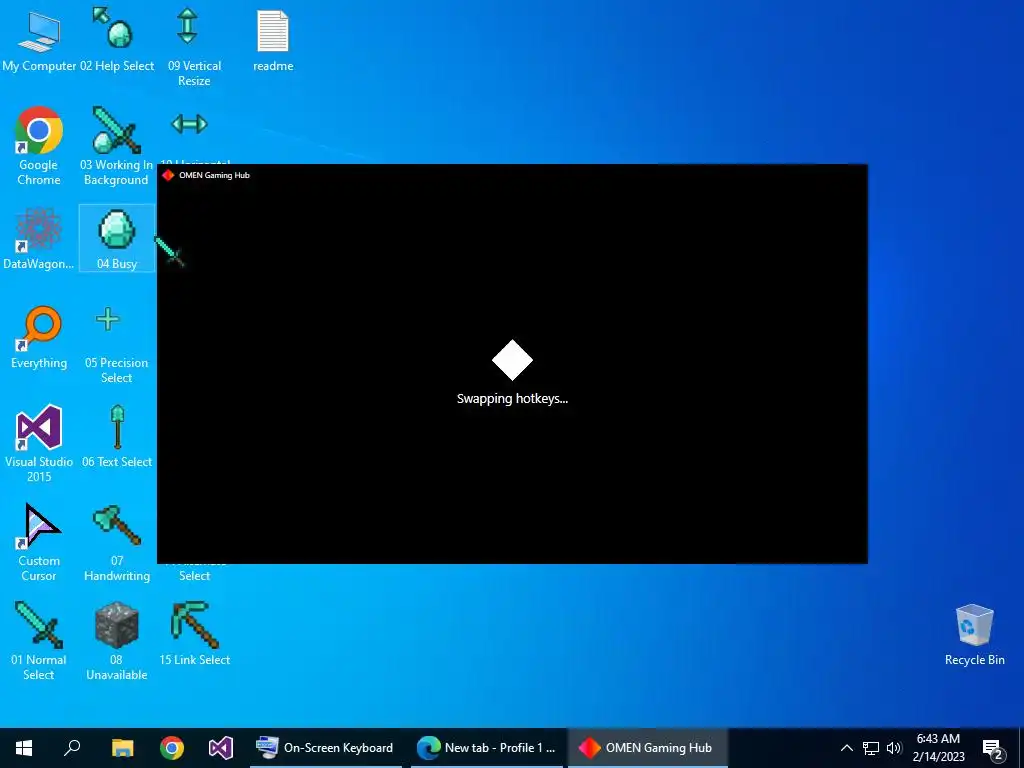This screenshot has width=1024, height=768.
Task: Open File Explorer from the taskbar
Action: click(122, 748)
